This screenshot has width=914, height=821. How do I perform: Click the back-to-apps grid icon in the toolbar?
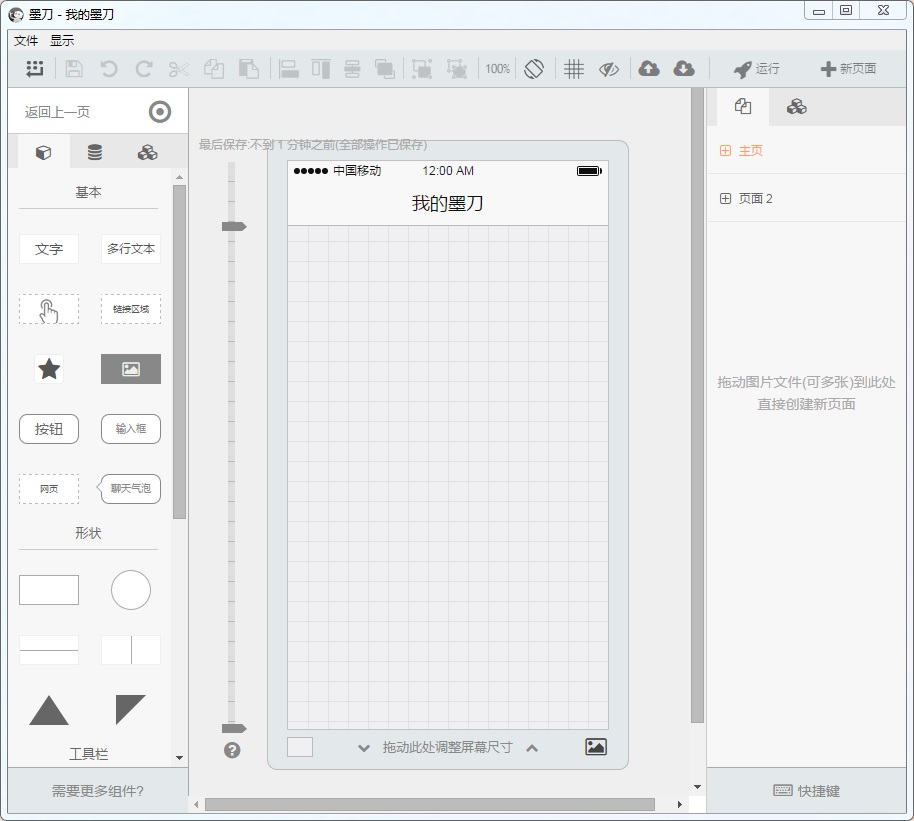35,69
